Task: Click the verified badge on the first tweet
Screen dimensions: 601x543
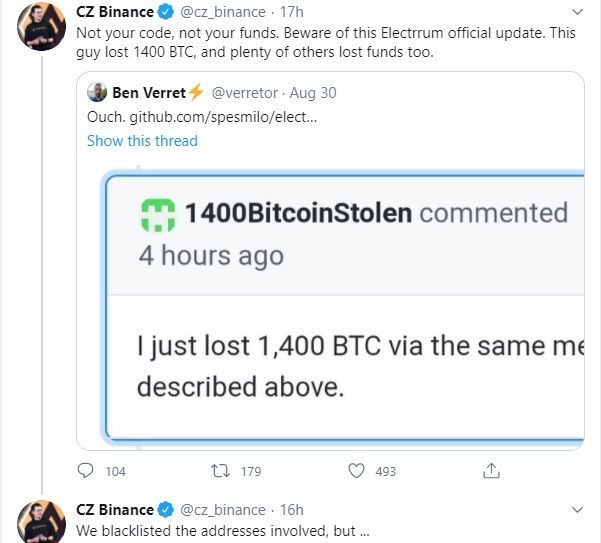Action: click(x=166, y=12)
